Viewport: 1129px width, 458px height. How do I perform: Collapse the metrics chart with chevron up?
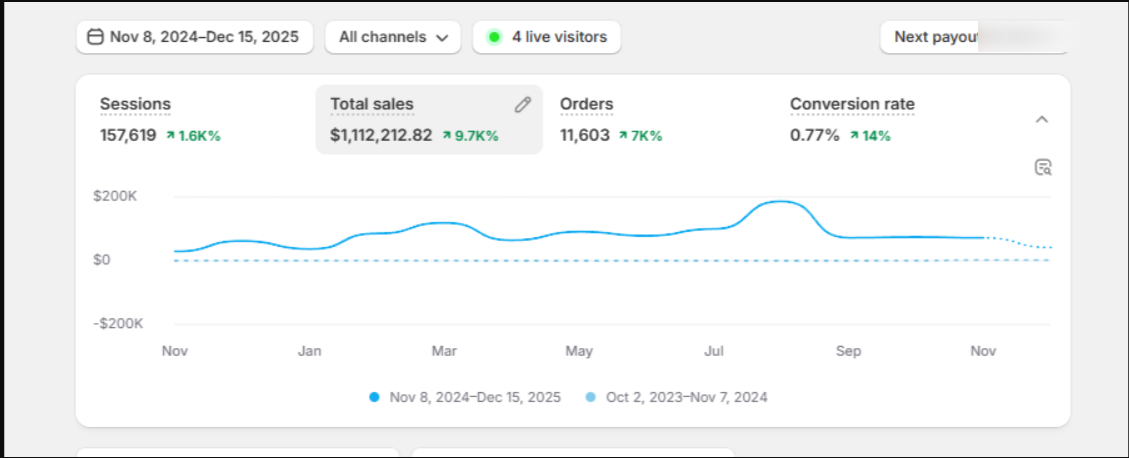coord(1042,120)
